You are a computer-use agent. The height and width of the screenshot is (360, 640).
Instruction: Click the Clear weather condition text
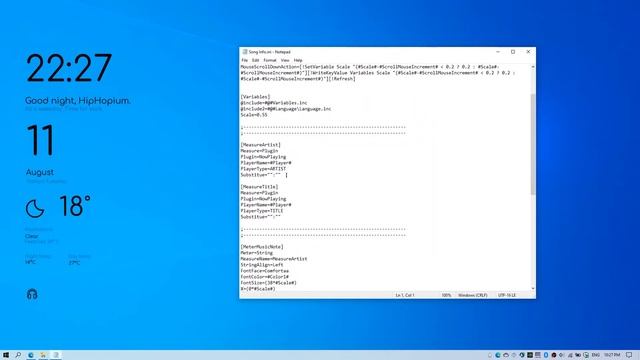[x=31, y=236]
